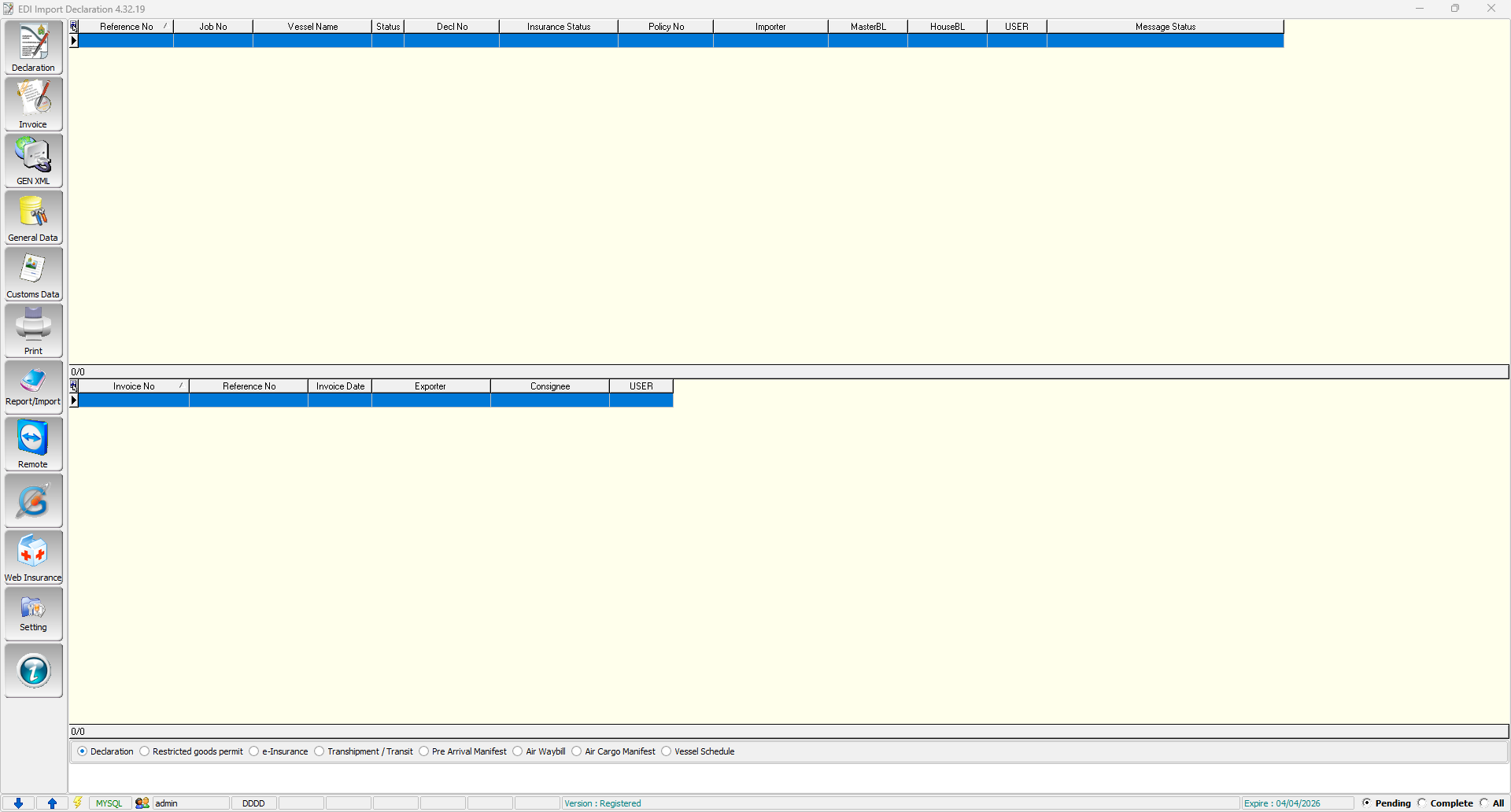Switch filter to Complete

tap(1422, 803)
